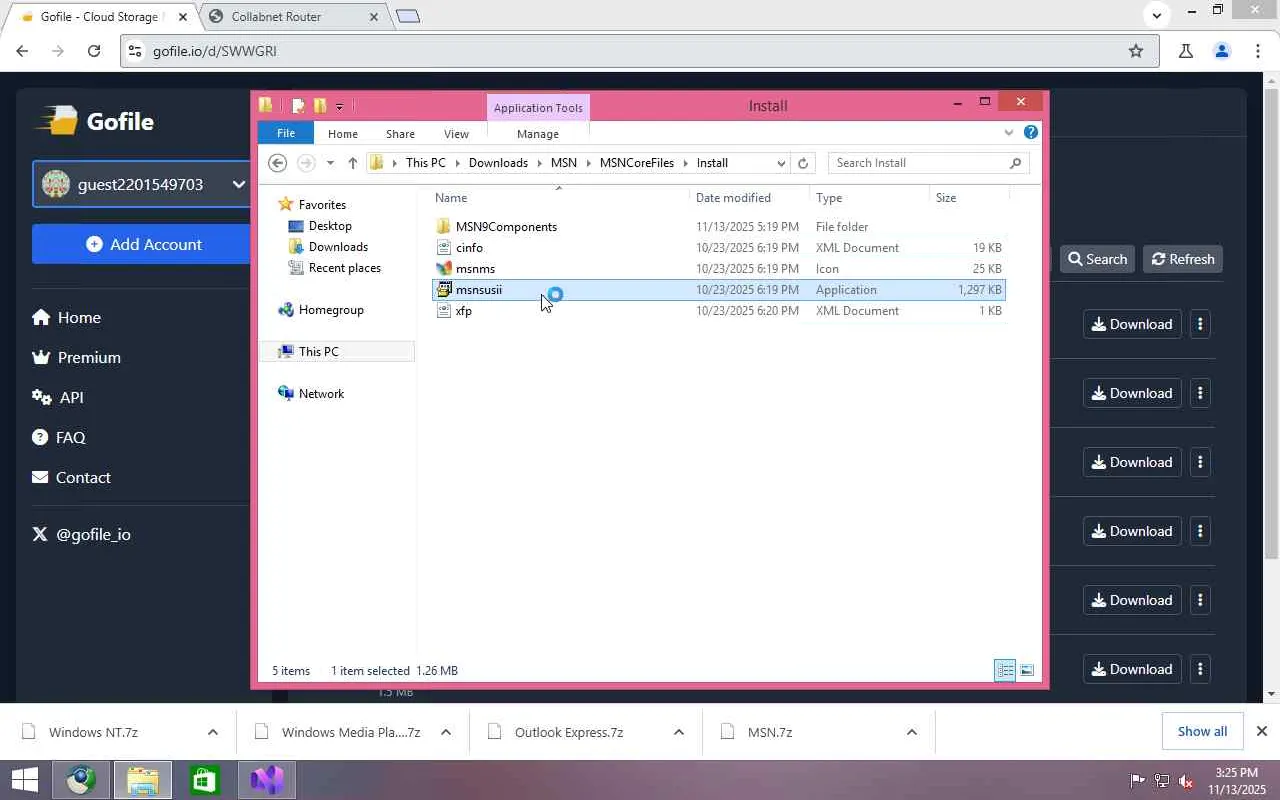The height and width of the screenshot is (800, 1280).
Task: Open the quick access toolbar customize dropdown
Action: 340,106
